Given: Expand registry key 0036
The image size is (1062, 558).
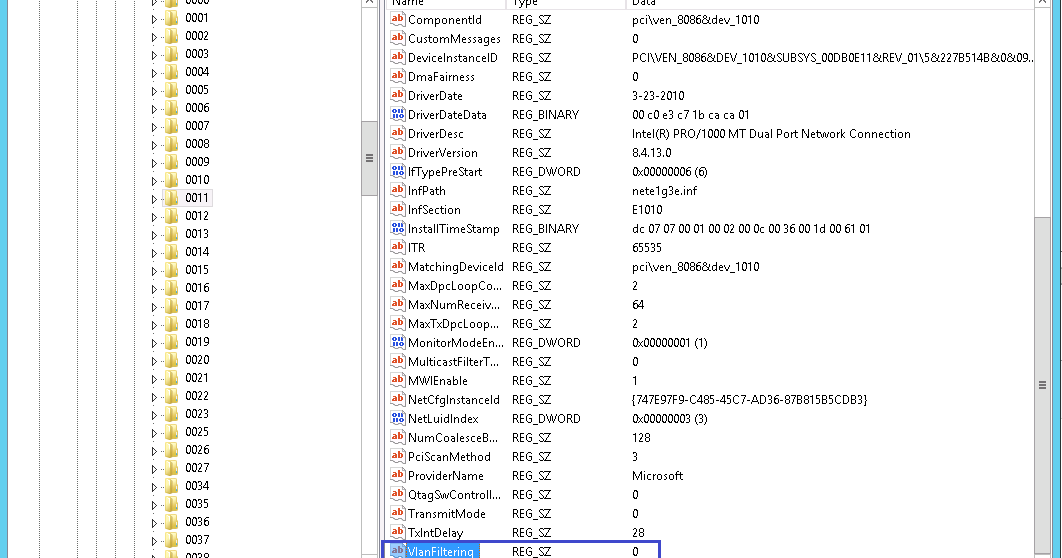Looking at the screenshot, I should [154, 523].
